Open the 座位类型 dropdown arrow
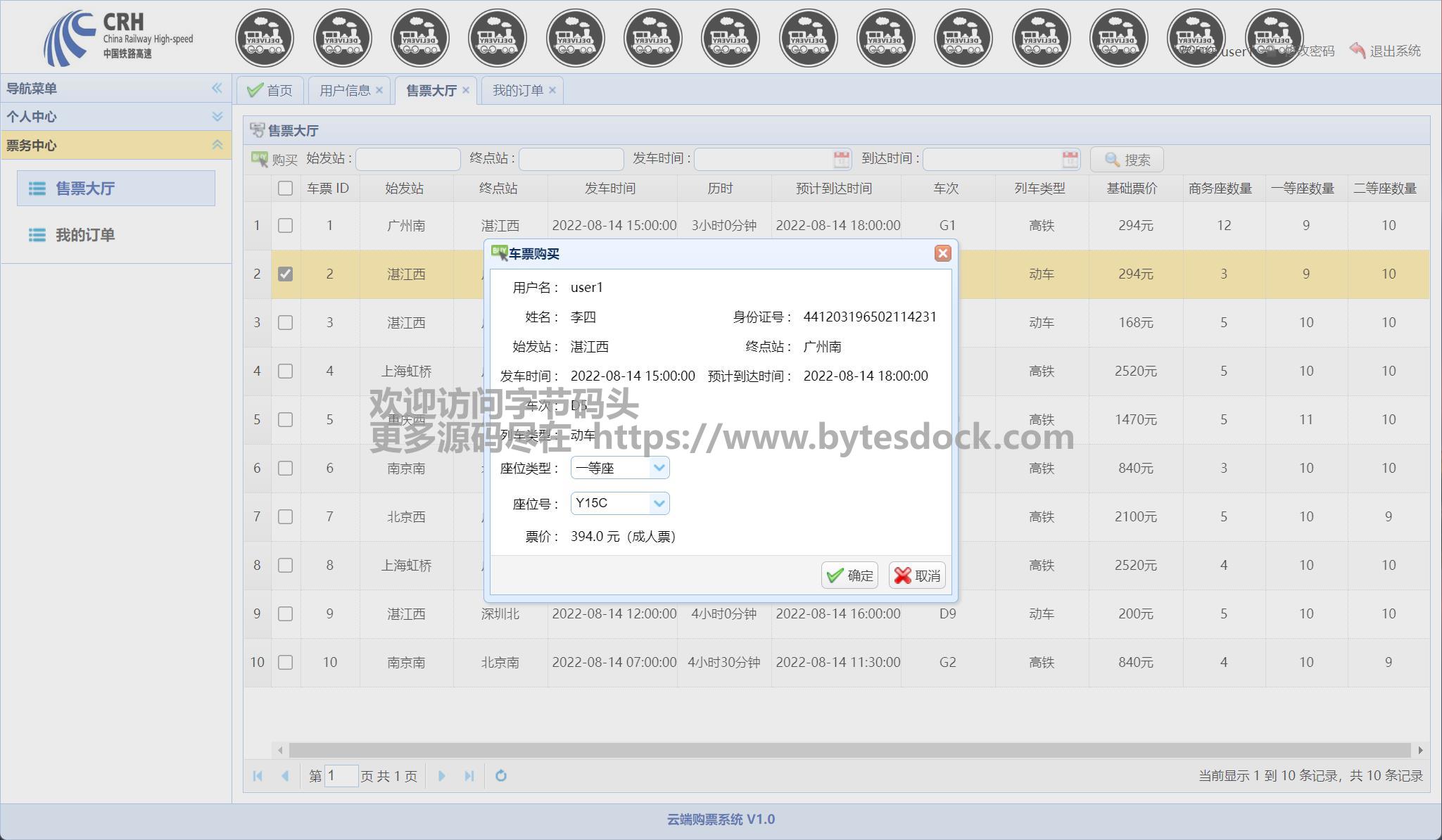The height and width of the screenshot is (840, 1442). point(659,468)
